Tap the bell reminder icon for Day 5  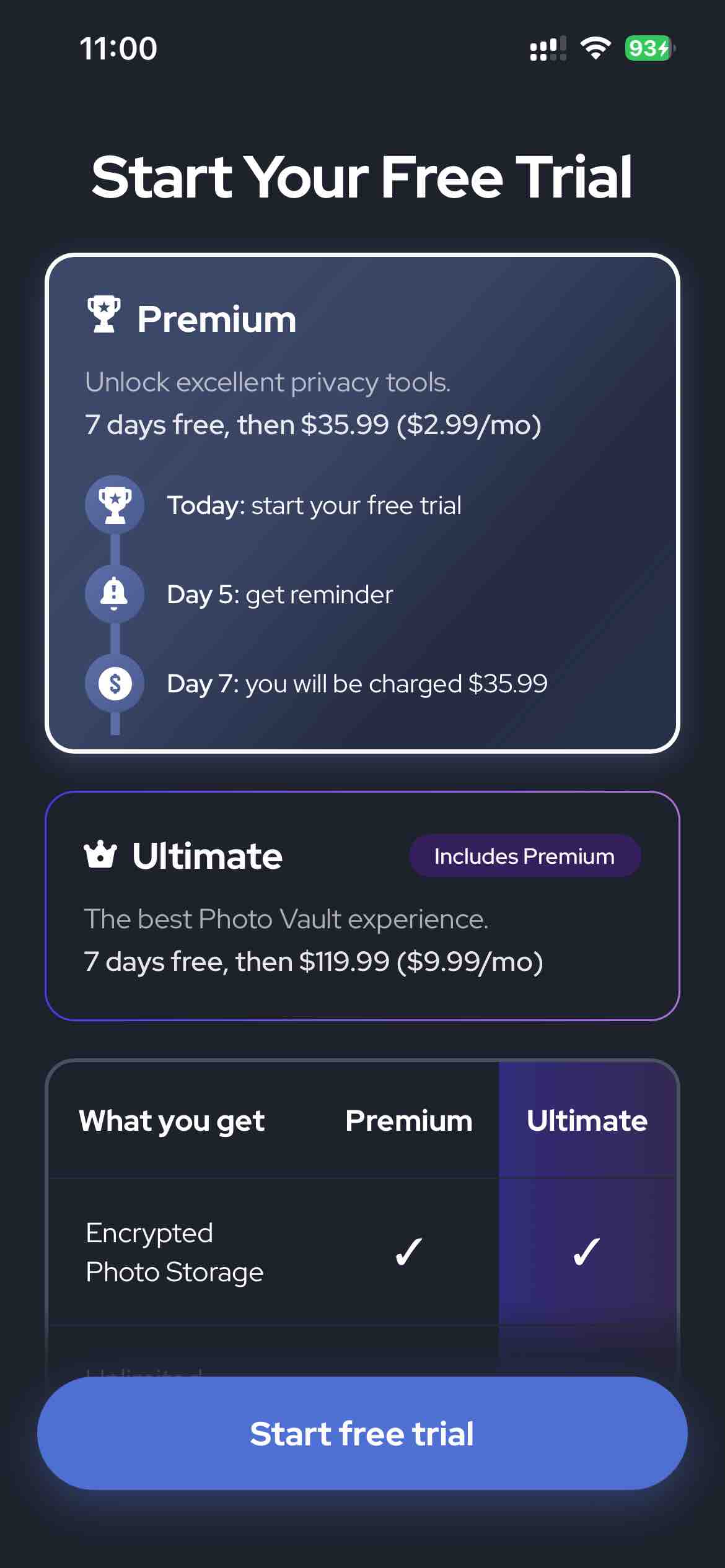[x=115, y=594]
